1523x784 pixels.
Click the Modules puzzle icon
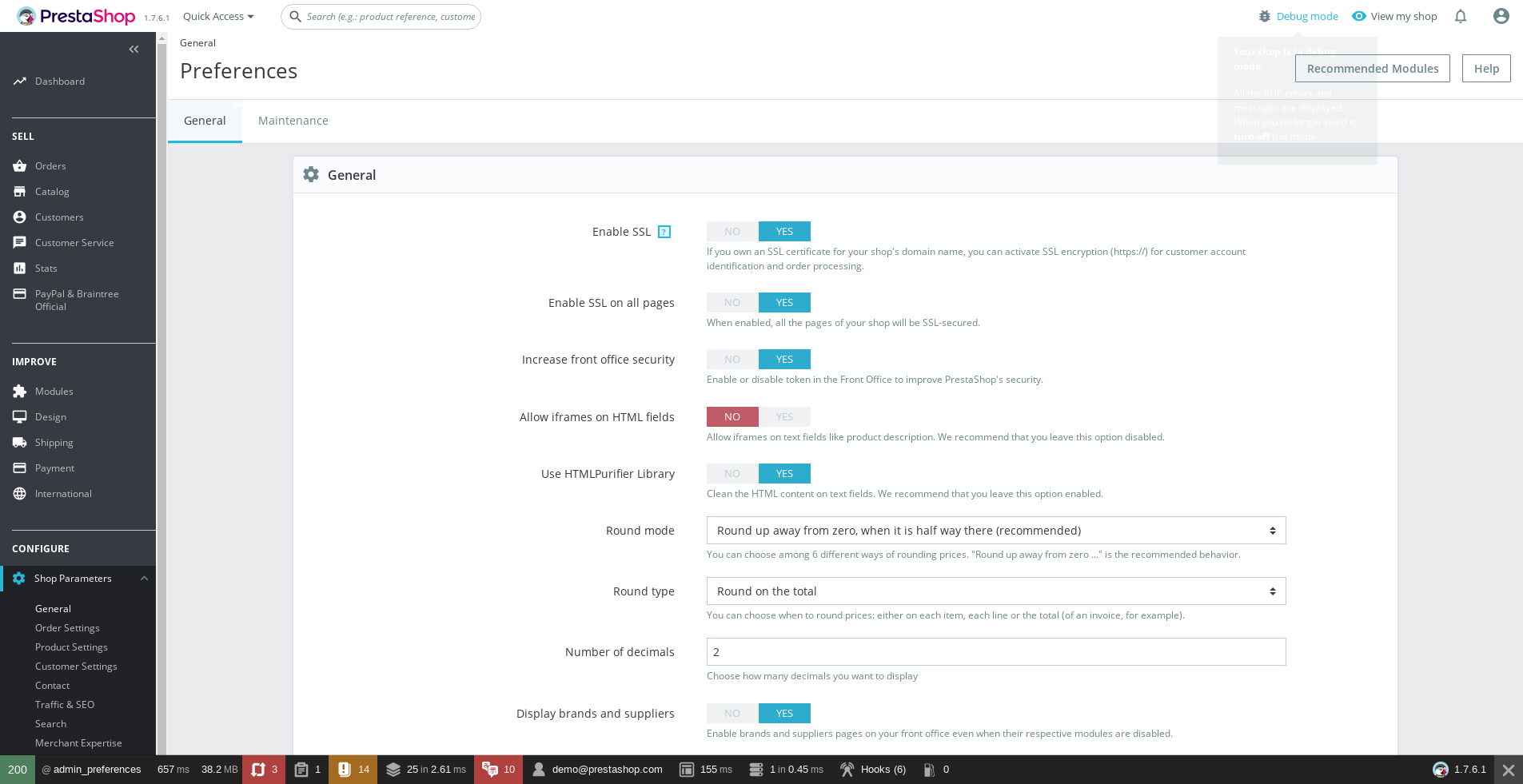click(x=20, y=392)
